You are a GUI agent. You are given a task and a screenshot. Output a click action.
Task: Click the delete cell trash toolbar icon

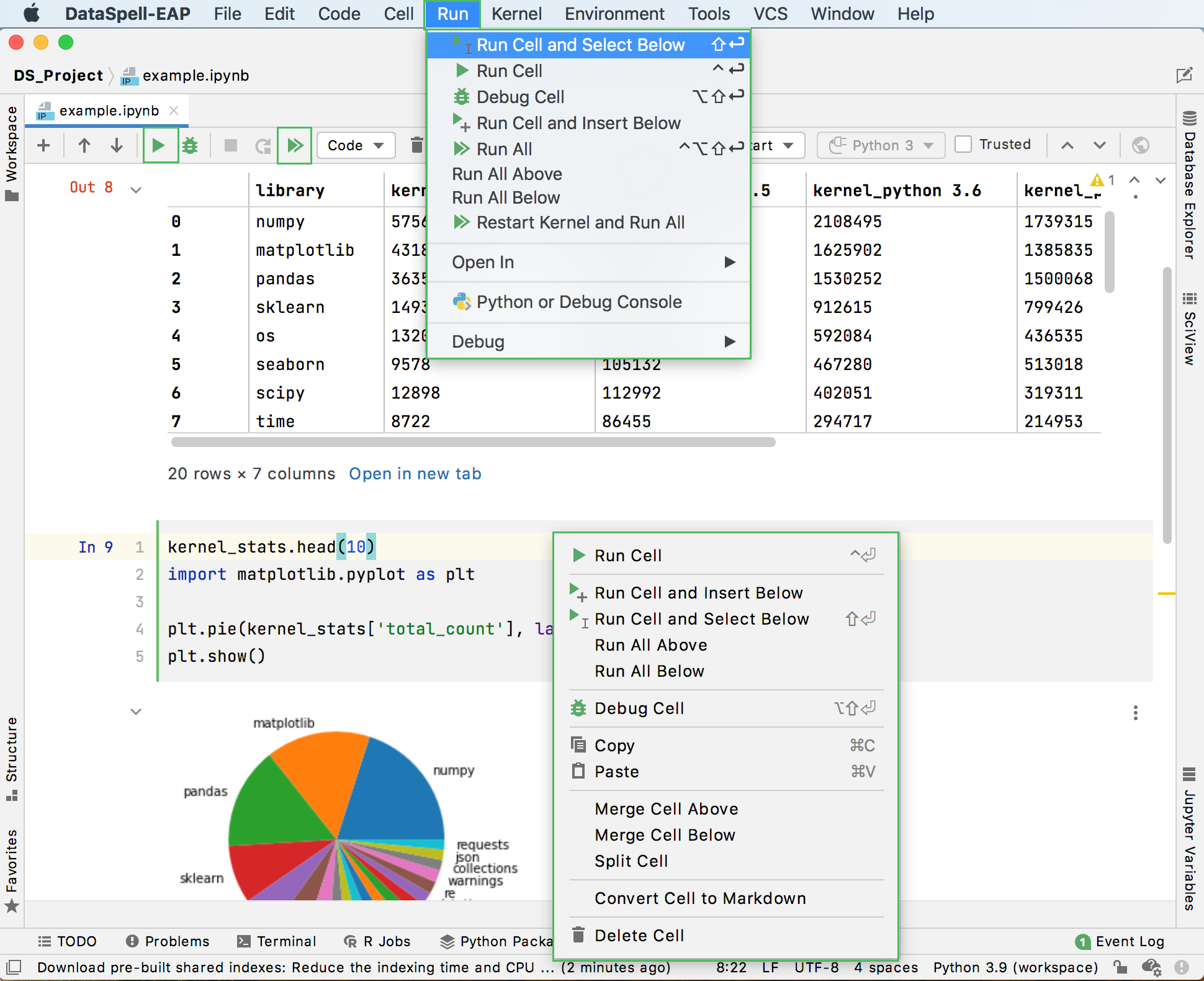click(x=417, y=145)
